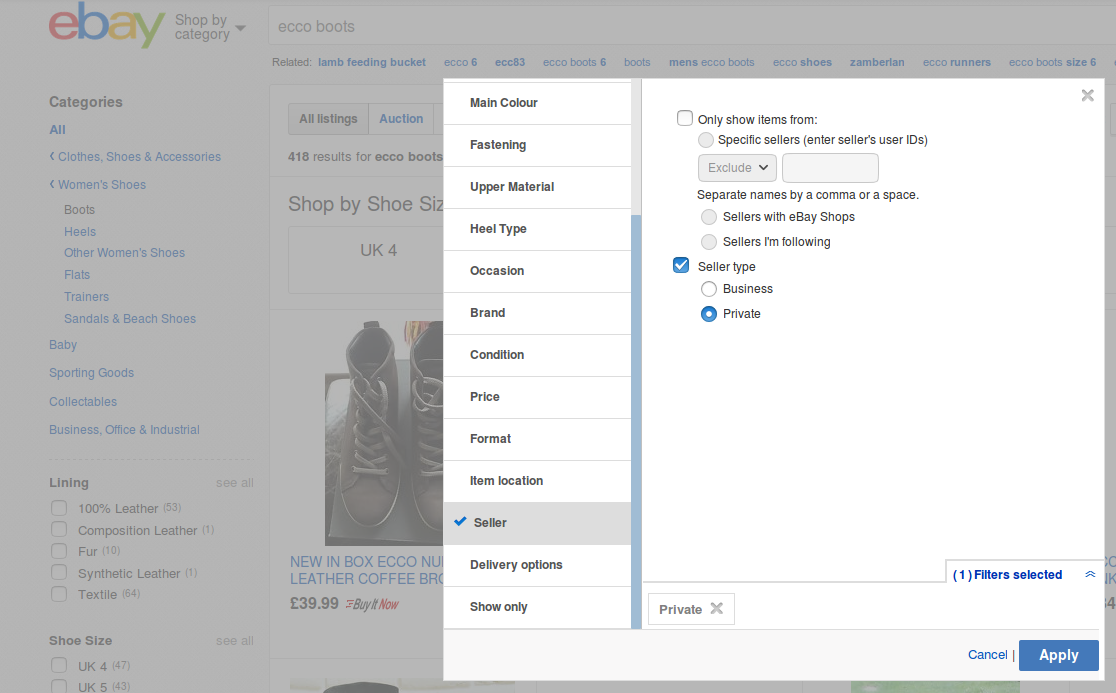Viewport: 1116px width, 693px height.
Task: Open related search ecco shoes
Action: (x=802, y=63)
